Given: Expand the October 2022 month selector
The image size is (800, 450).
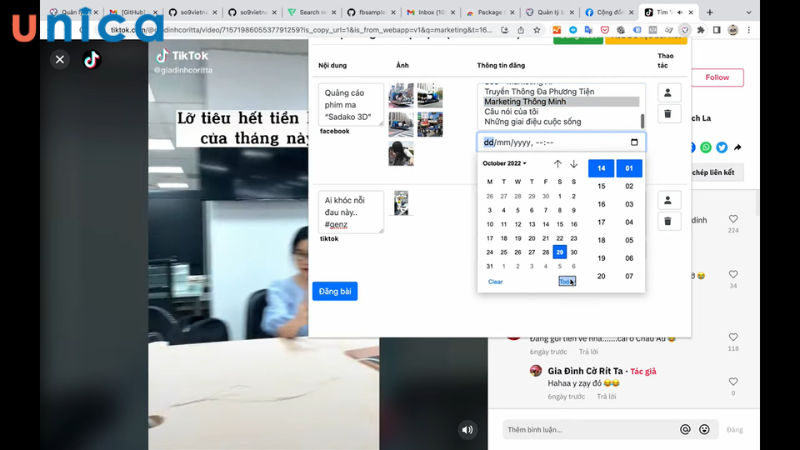Looking at the screenshot, I should coord(505,163).
